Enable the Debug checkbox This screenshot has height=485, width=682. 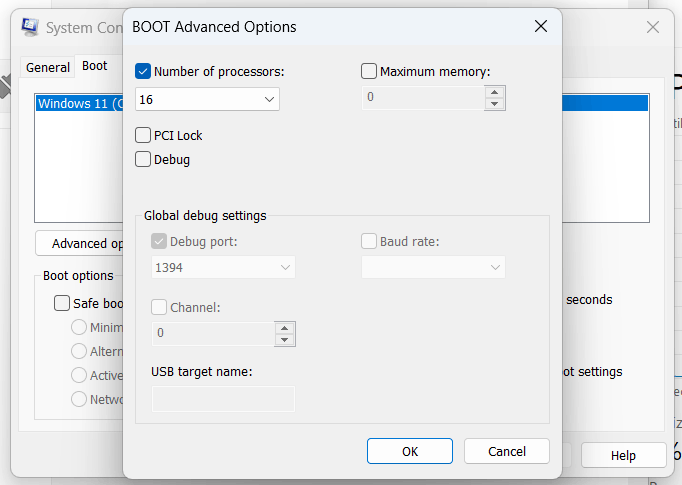(x=143, y=159)
